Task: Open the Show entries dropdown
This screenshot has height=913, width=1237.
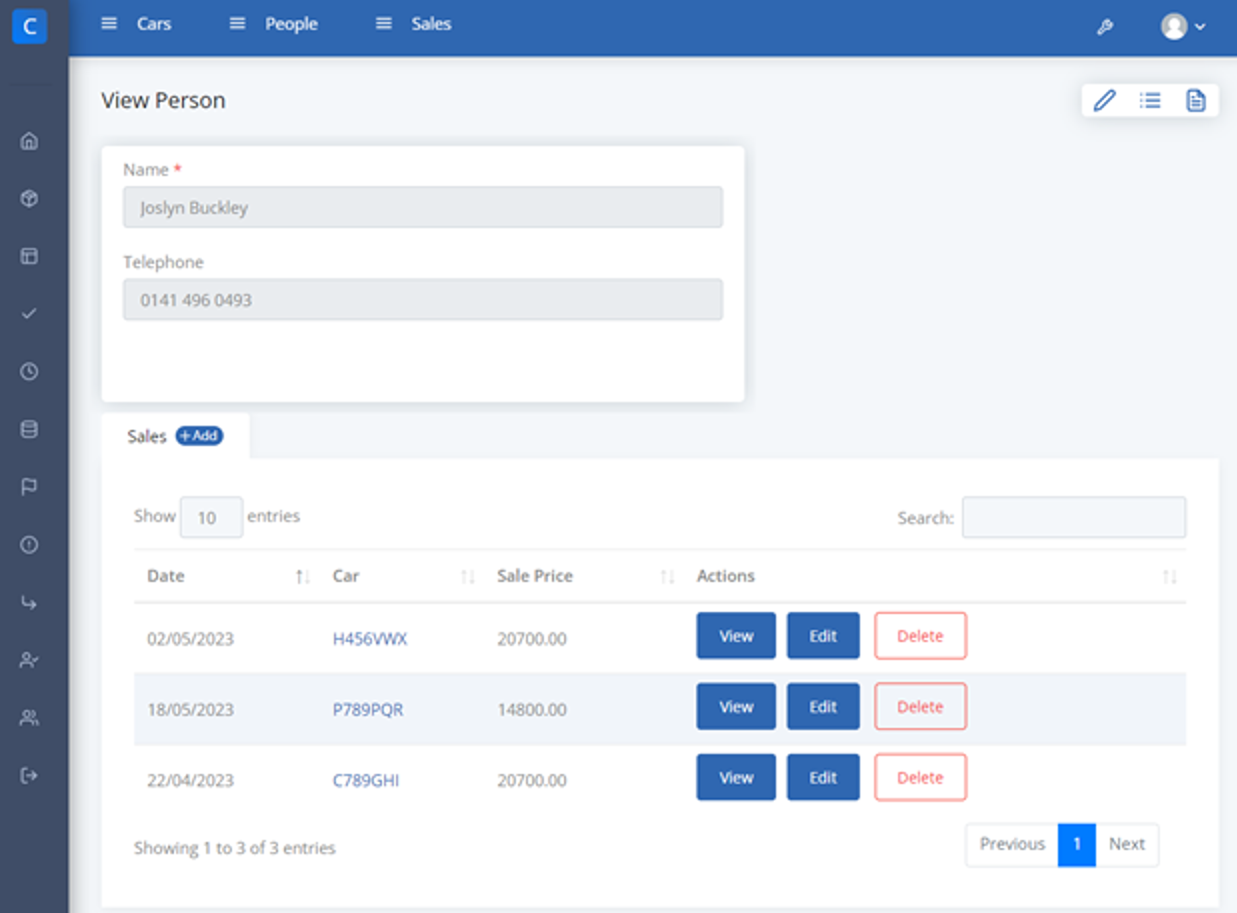Action: click(x=211, y=517)
